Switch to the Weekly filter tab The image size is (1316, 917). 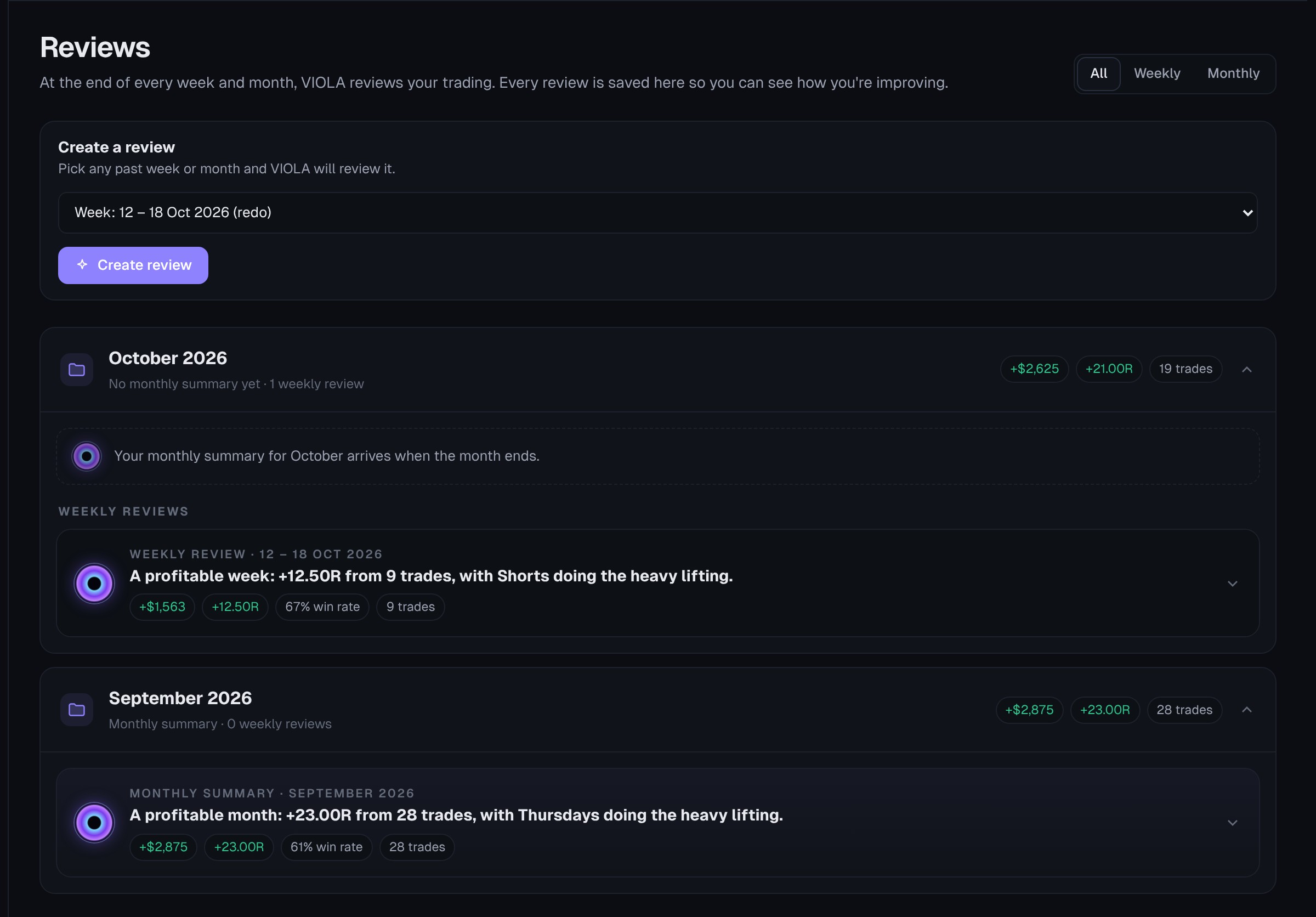pos(1156,73)
